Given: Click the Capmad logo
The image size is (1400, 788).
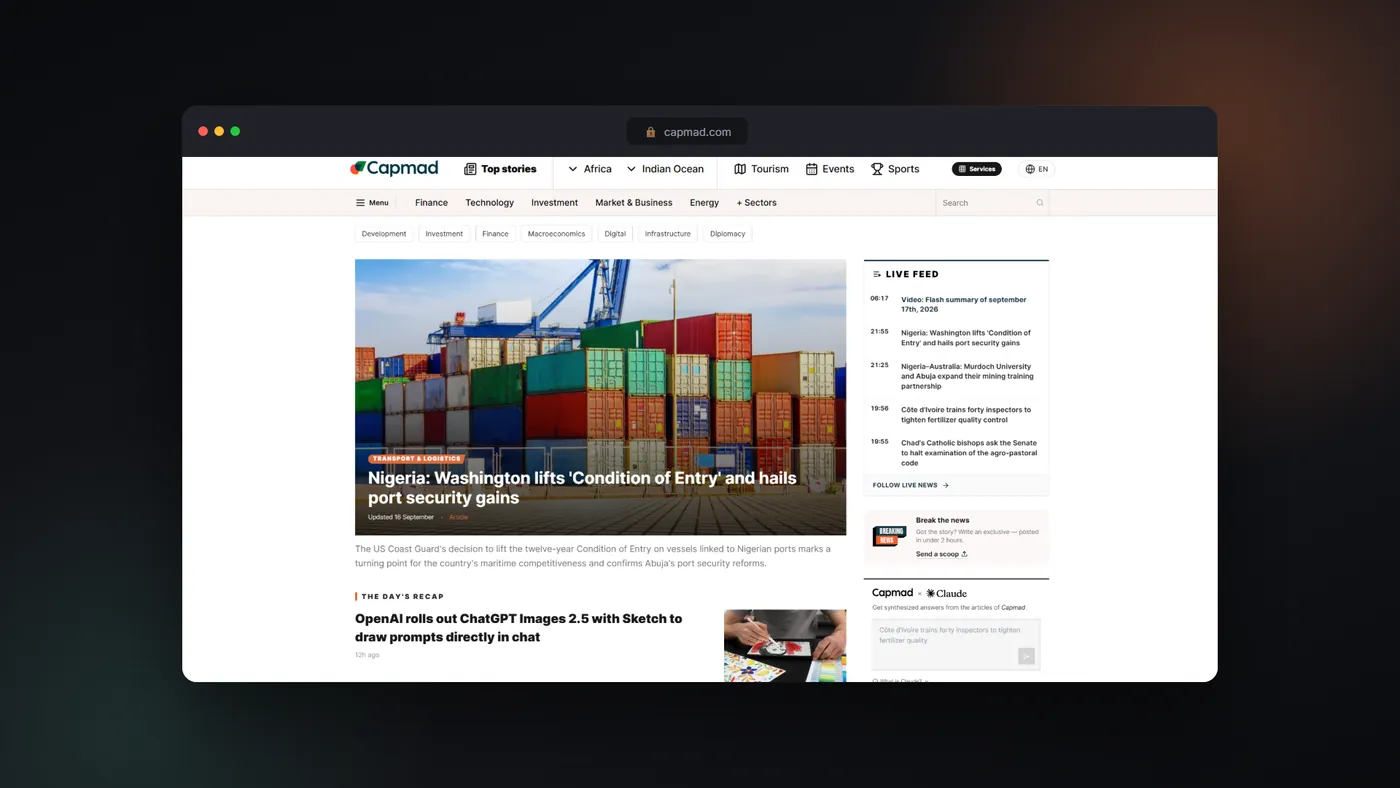Looking at the screenshot, I should [x=394, y=169].
